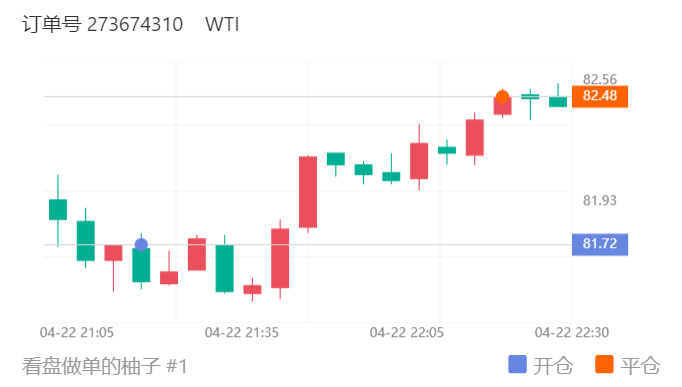Click the 04-22 22:30 time axis label

click(x=572, y=333)
